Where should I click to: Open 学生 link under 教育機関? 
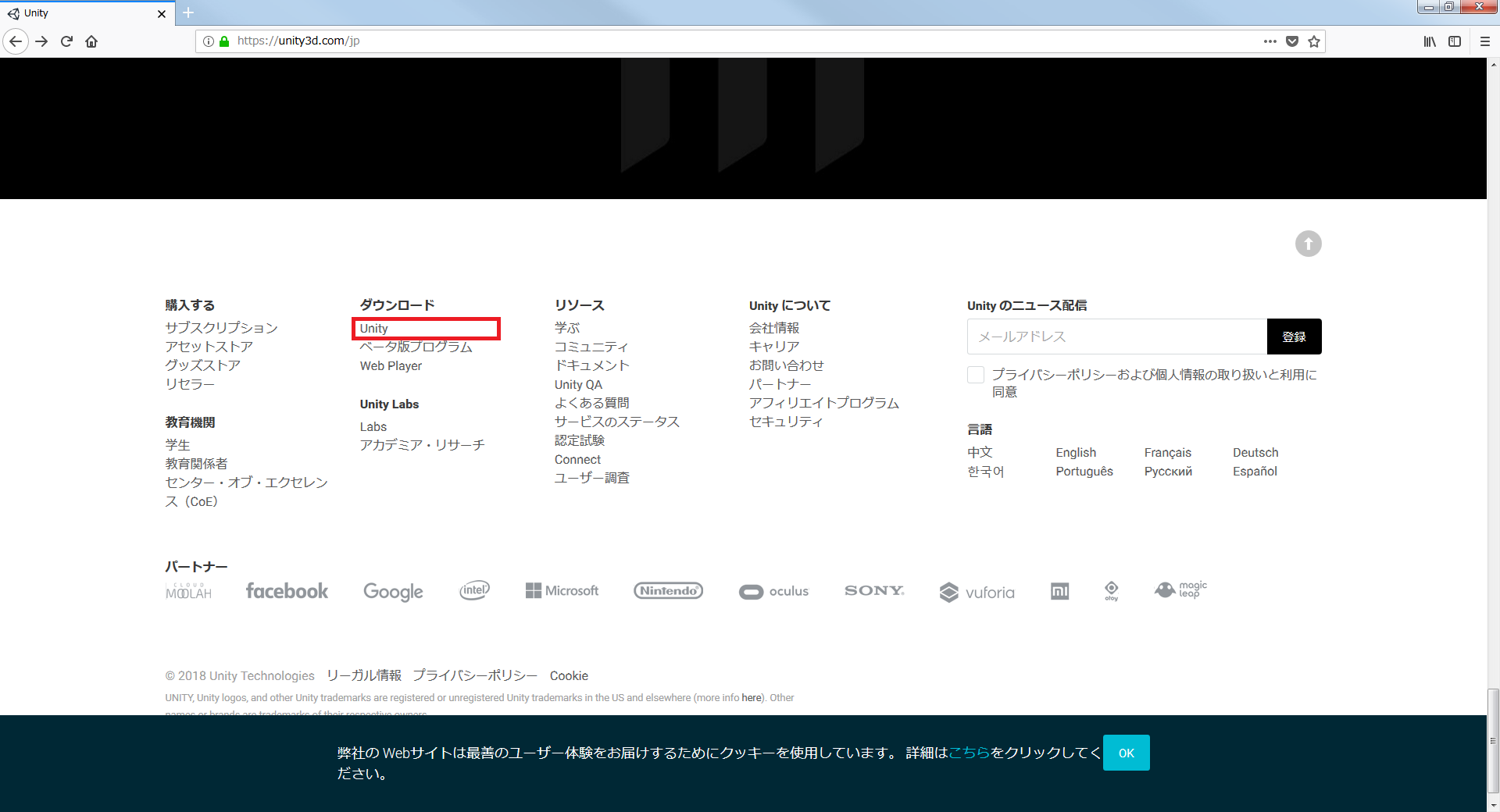click(177, 445)
